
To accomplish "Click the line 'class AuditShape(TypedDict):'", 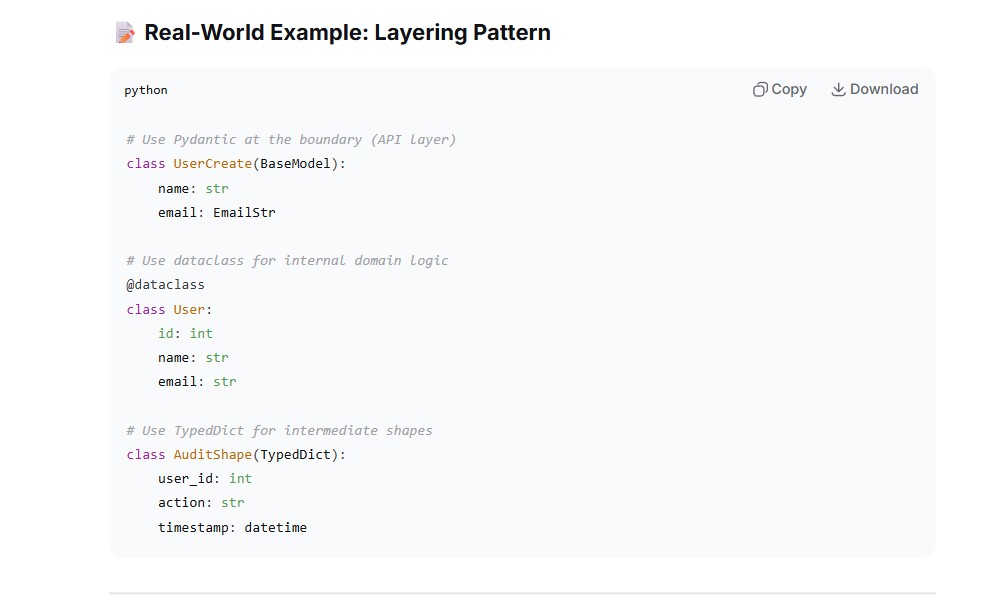I will click(x=236, y=455).
